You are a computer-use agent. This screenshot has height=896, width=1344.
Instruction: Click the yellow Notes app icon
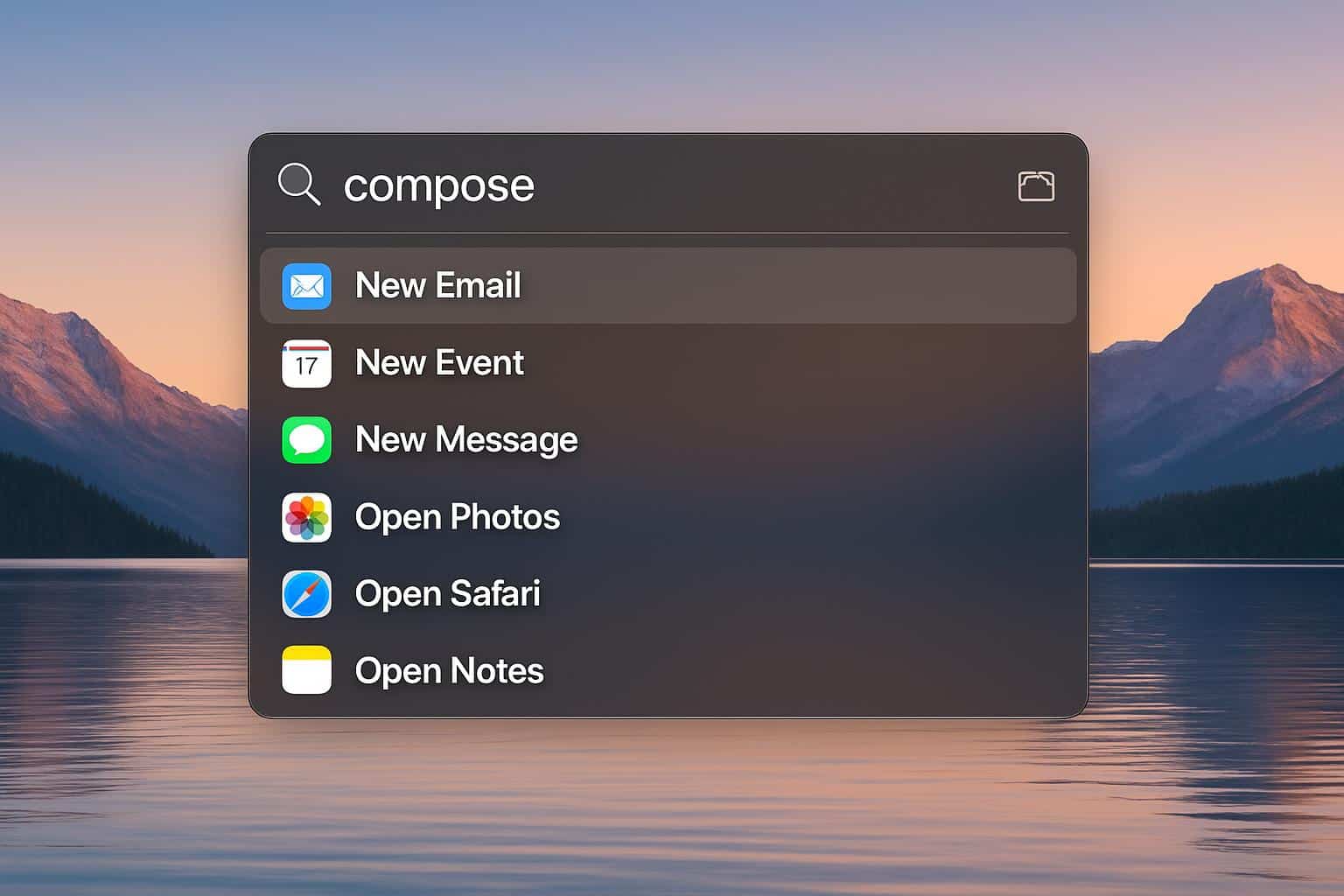tap(306, 670)
